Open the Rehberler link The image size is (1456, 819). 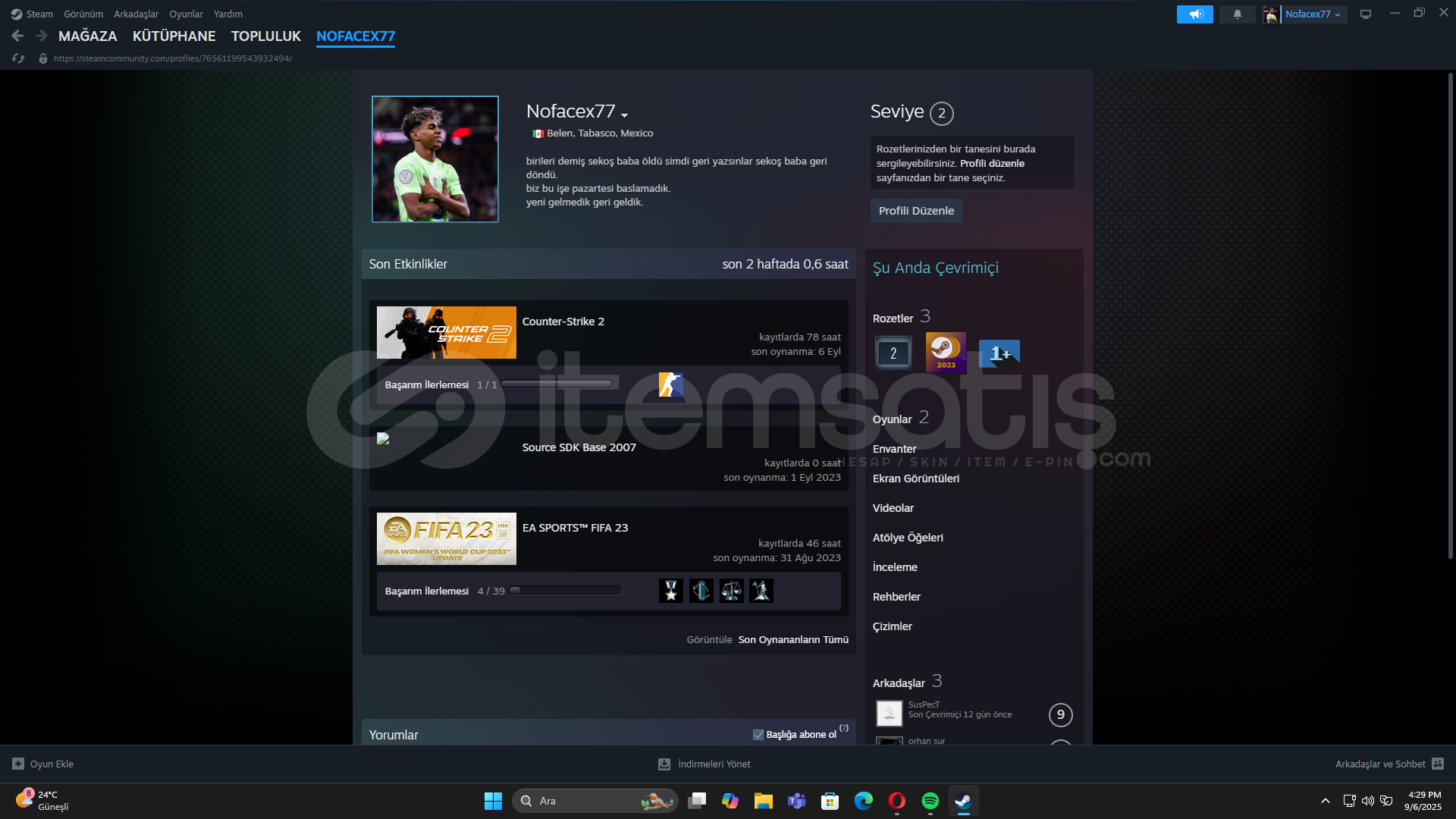click(896, 597)
